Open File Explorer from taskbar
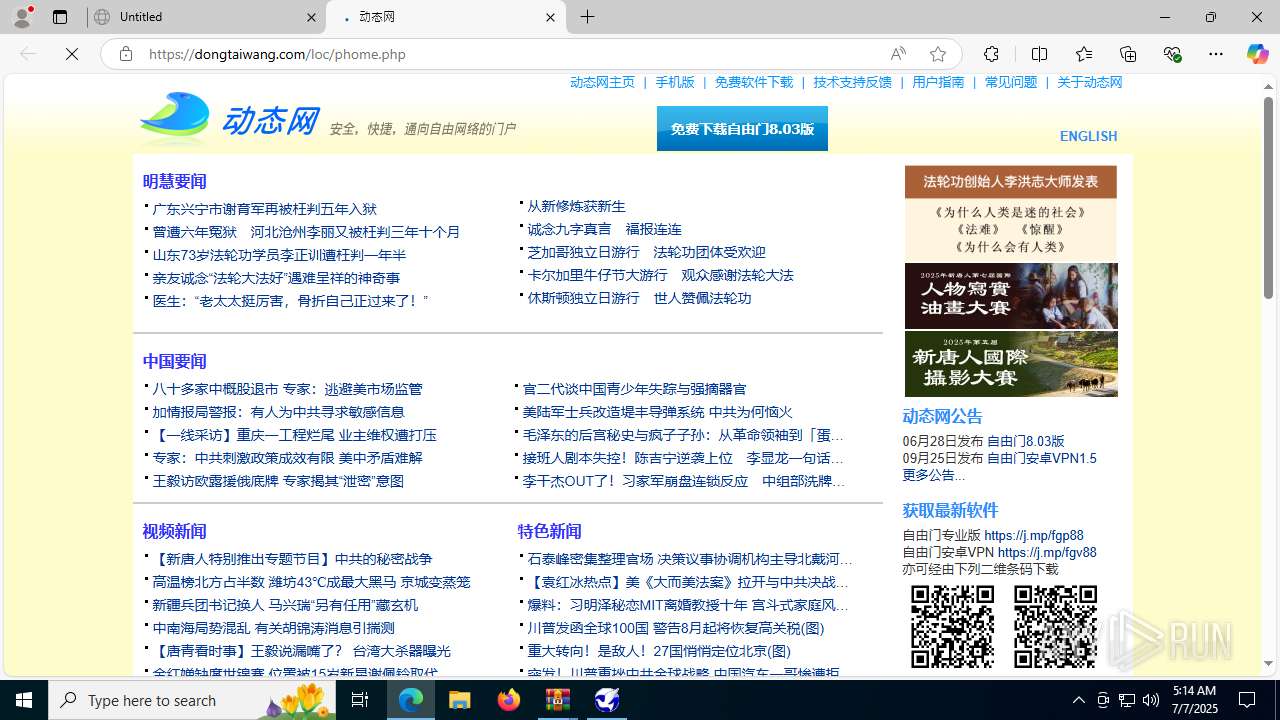The height and width of the screenshot is (720, 1280). point(460,700)
